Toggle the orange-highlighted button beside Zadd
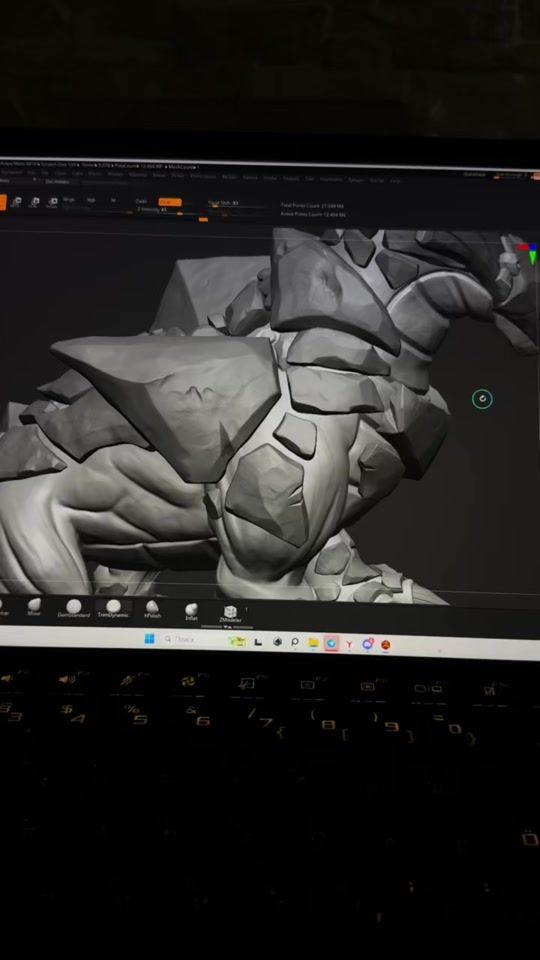The height and width of the screenshot is (960, 540). coord(170,201)
